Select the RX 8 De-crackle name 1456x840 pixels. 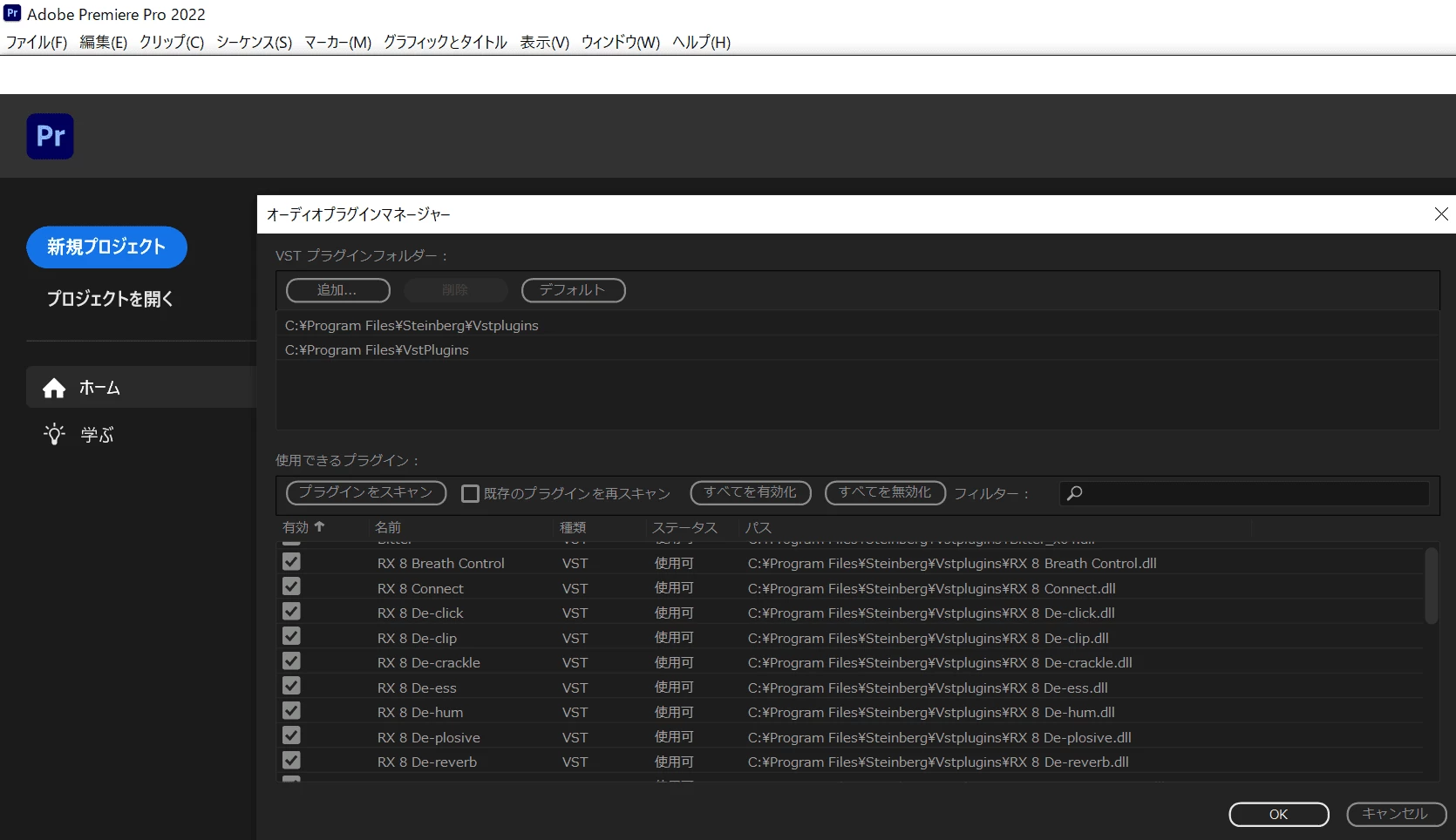429,662
